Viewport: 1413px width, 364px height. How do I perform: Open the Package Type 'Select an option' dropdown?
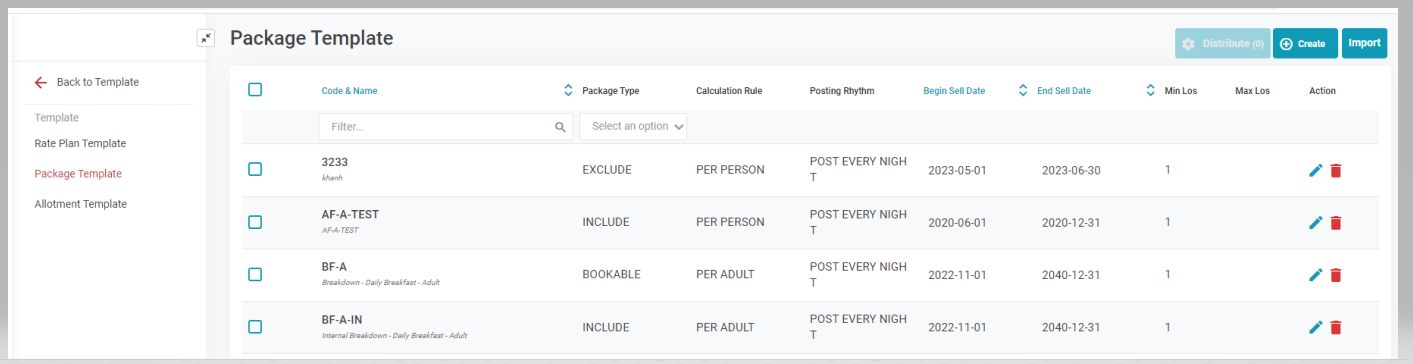tap(633, 126)
